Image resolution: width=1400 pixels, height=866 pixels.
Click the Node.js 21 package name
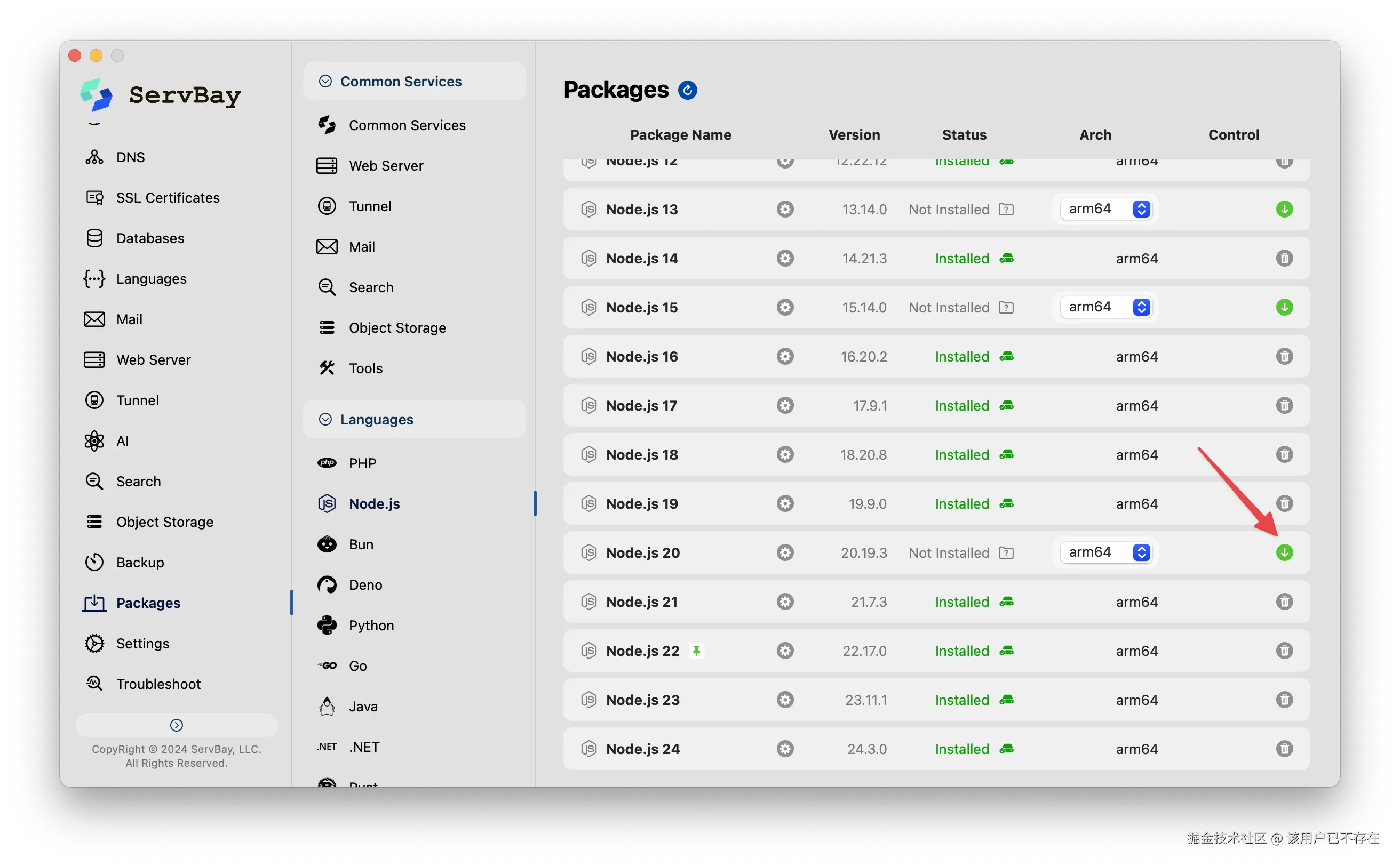(641, 602)
